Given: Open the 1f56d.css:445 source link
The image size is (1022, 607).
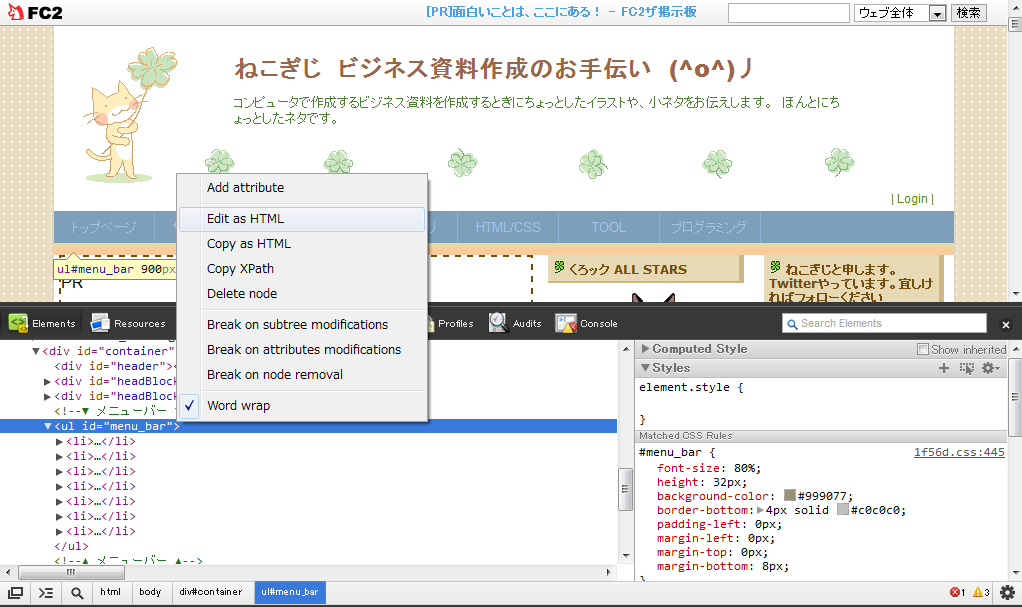Looking at the screenshot, I should (x=959, y=452).
